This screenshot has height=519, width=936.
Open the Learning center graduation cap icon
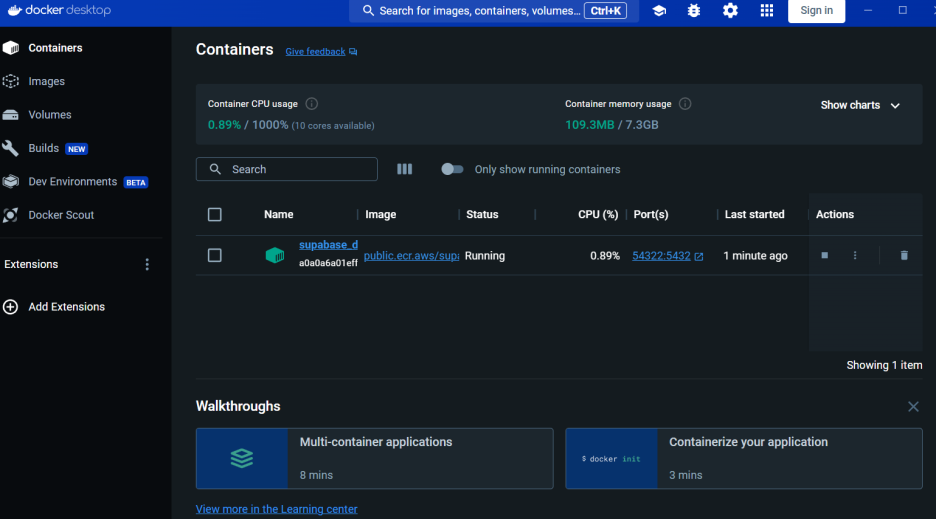tap(659, 11)
